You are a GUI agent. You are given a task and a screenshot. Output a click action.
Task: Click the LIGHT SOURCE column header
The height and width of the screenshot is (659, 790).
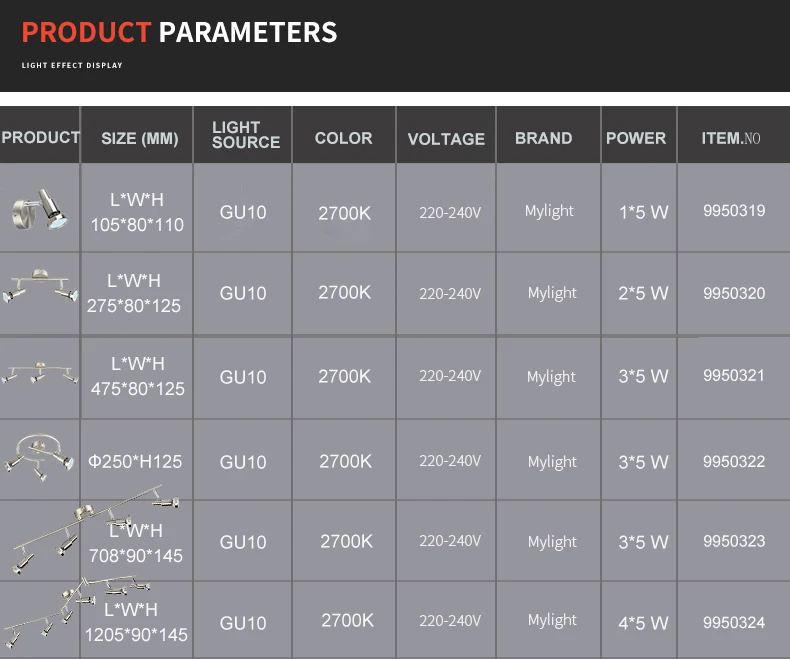coord(245,135)
